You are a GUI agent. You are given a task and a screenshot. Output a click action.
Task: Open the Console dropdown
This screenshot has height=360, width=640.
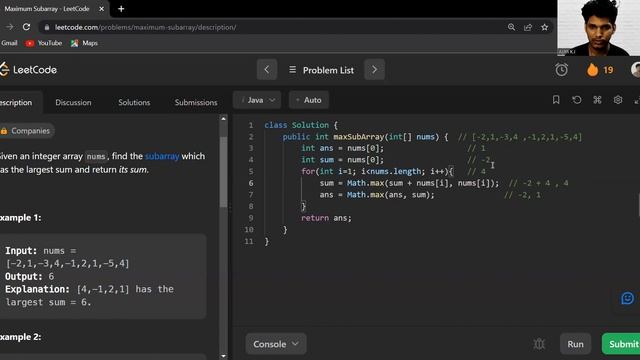(x=276, y=344)
